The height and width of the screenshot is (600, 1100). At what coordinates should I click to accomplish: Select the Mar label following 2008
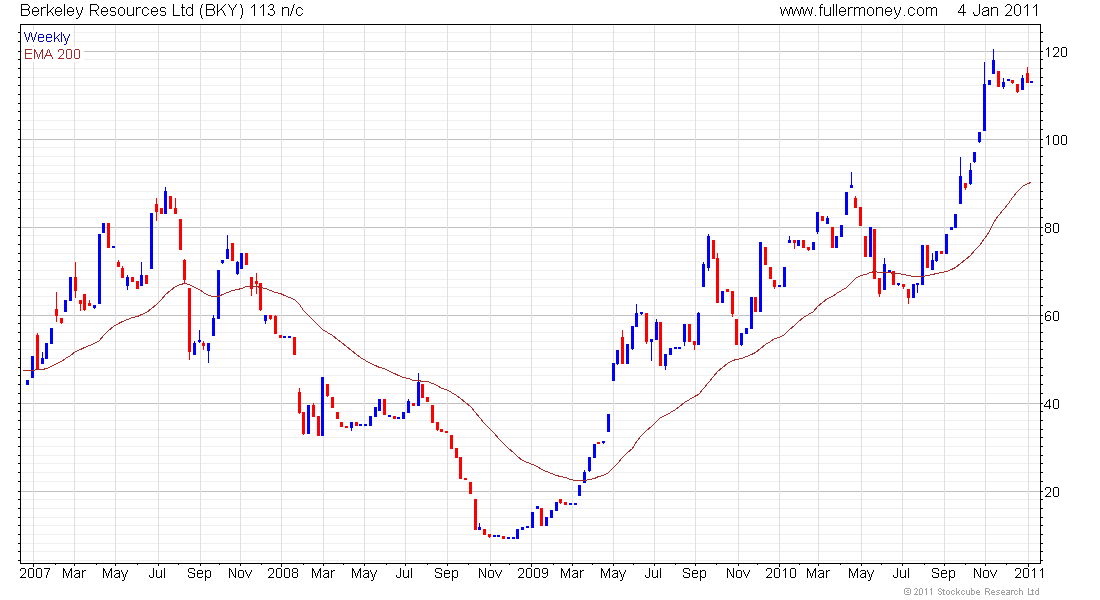click(323, 573)
